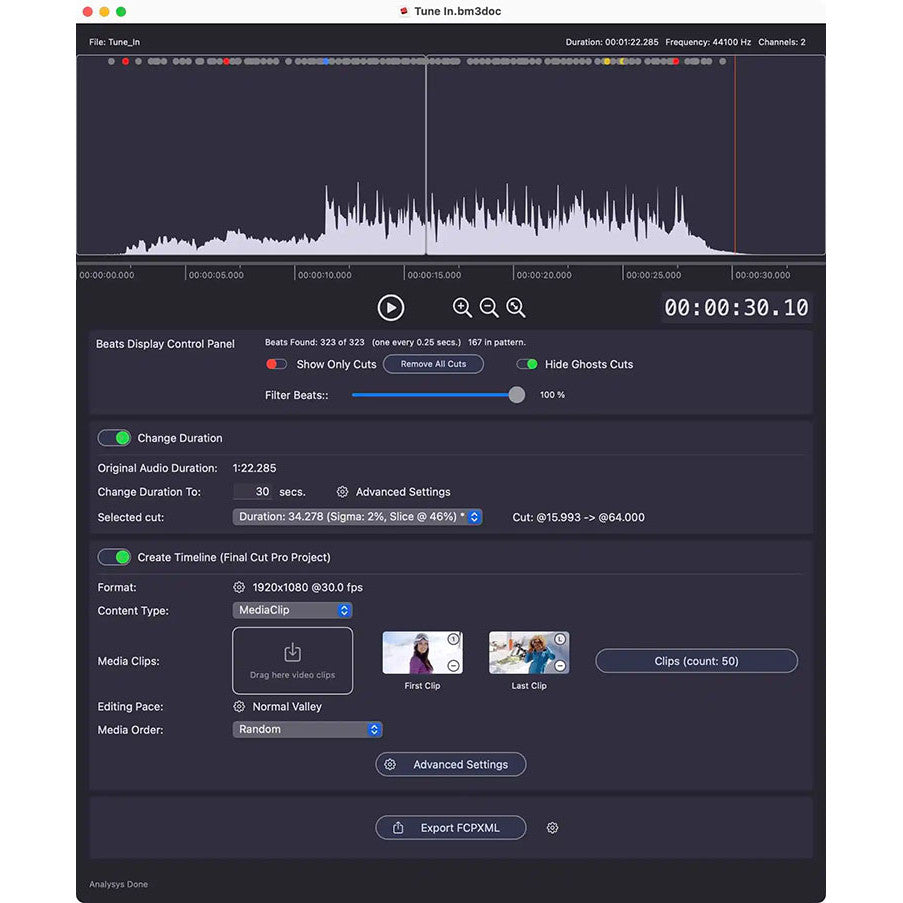Image resolution: width=903 pixels, height=903 pixels.
Task: Click the Change Duration To seconds field
Action: 252,492
